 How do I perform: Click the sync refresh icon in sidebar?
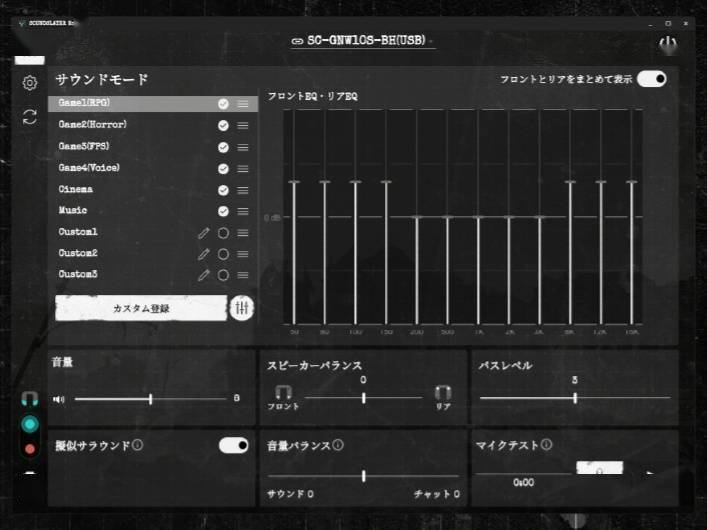click(x=30, y=117)
